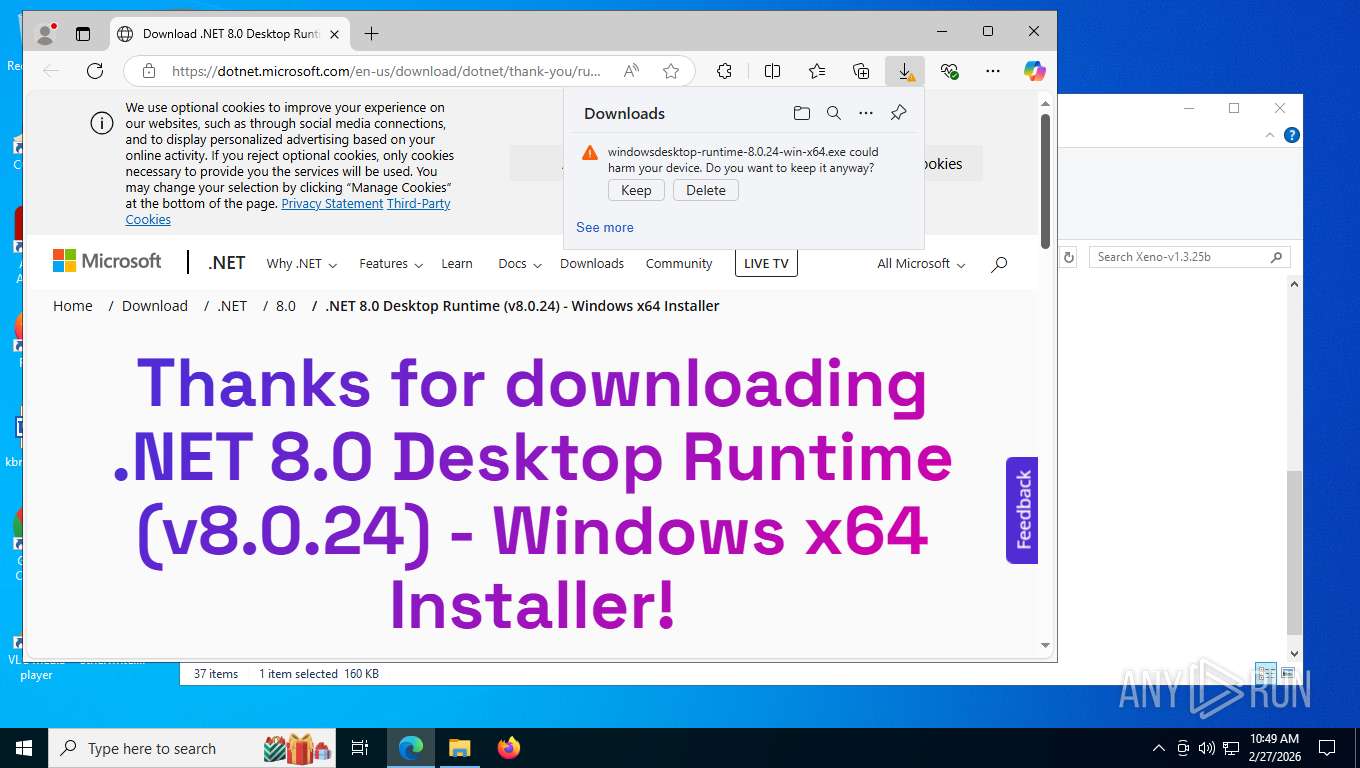Open the Favorites list icon
The height and width of the screenshot is (768, 1360).
[x=817, y=71]
